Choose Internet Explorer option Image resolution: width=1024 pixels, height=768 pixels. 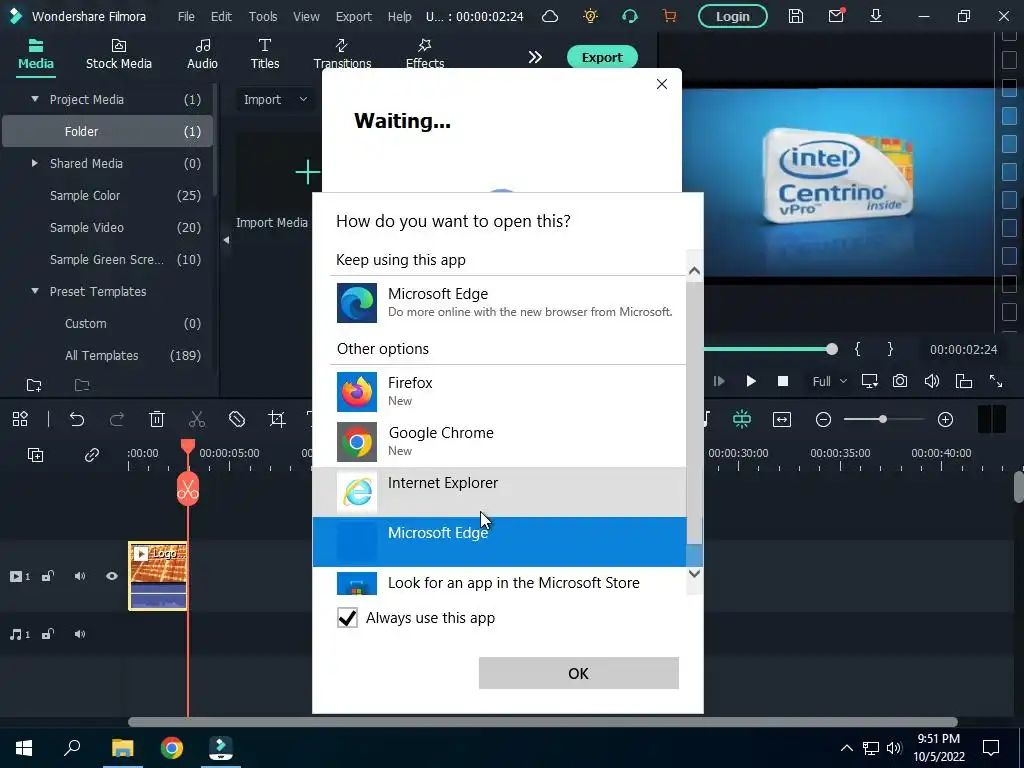500,492
